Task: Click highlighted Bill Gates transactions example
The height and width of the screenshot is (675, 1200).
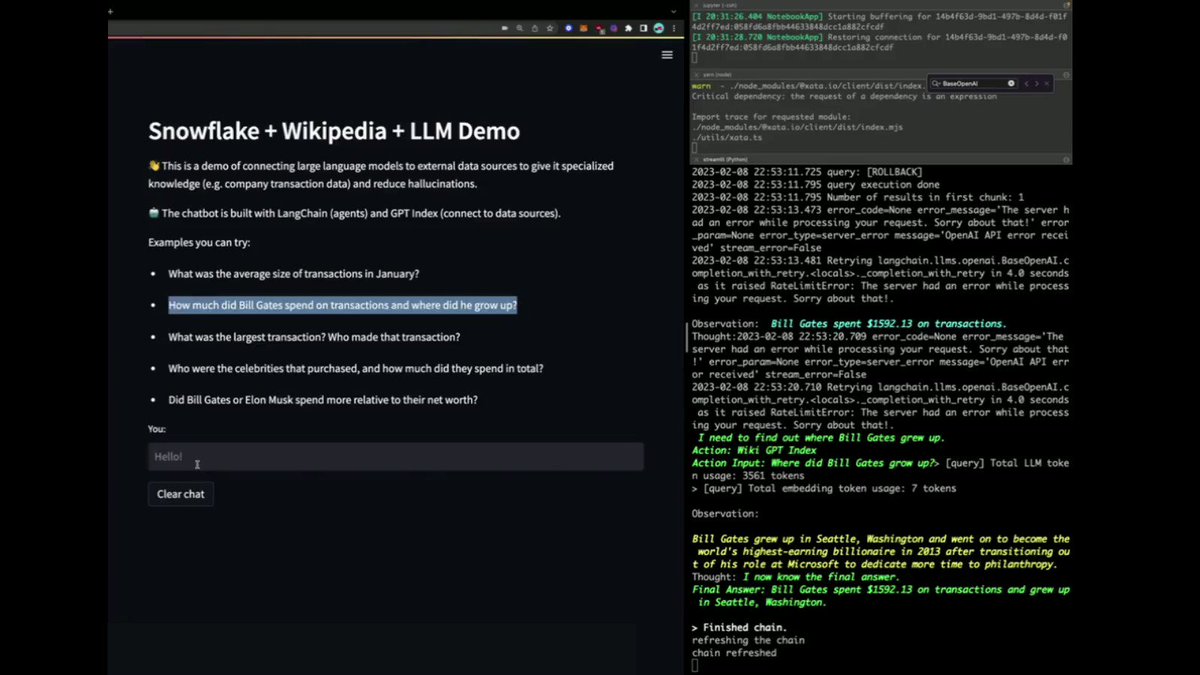Action: (343, 305)
